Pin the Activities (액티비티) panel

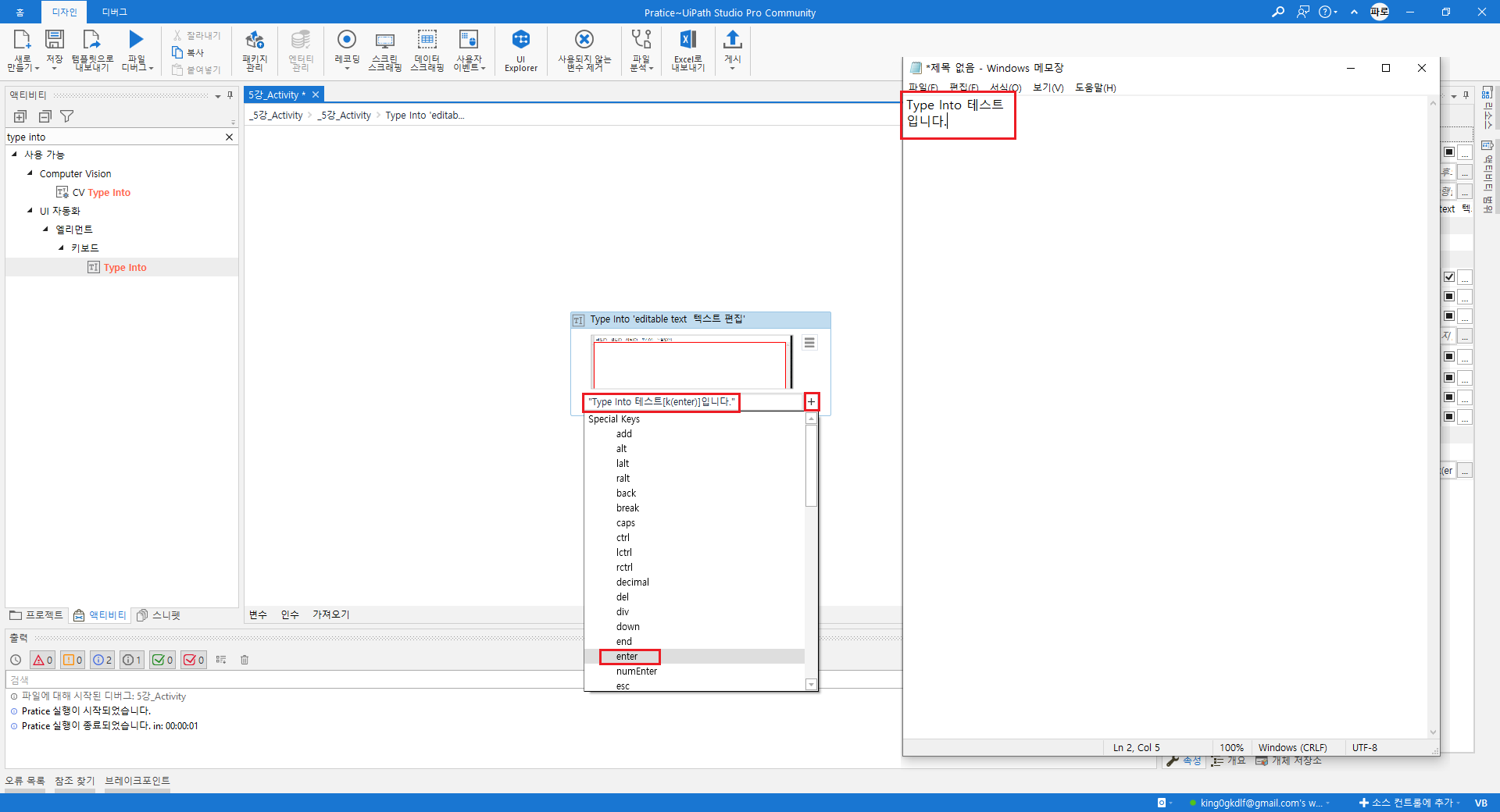(230, 95)
